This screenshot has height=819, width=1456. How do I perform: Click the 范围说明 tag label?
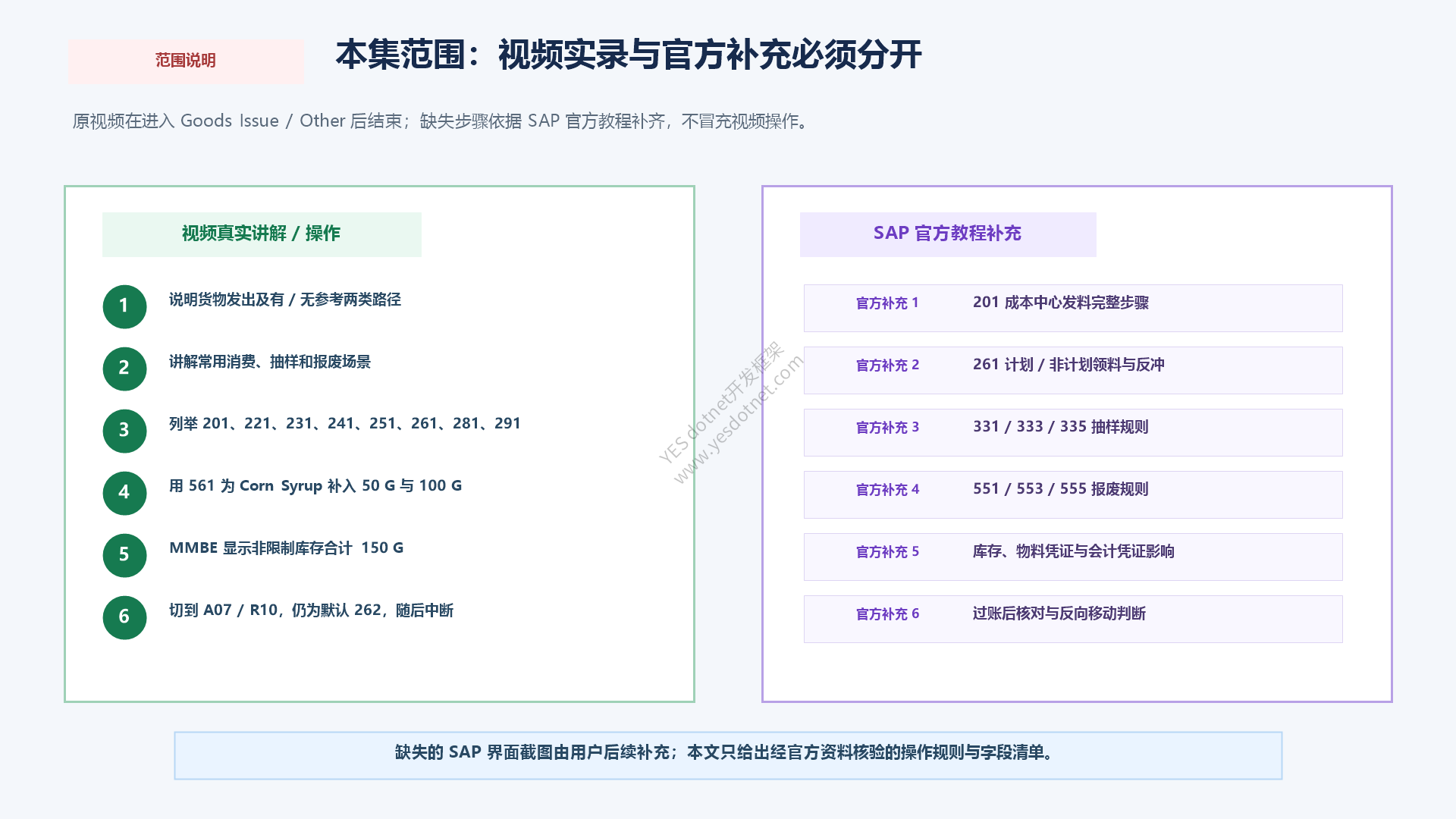186,61
